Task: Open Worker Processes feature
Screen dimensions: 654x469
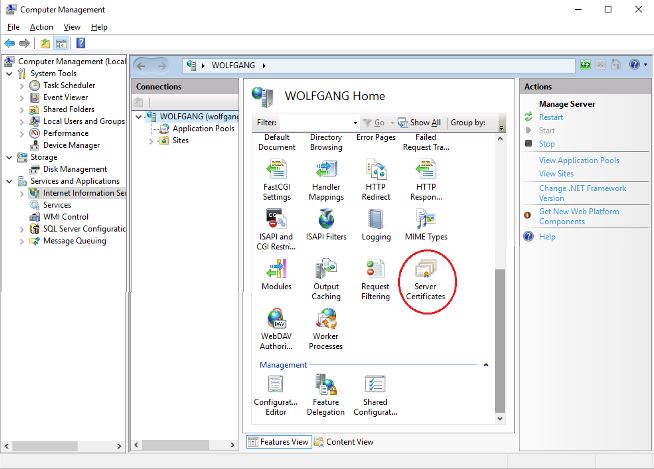Action: click(x=325, y=329)
